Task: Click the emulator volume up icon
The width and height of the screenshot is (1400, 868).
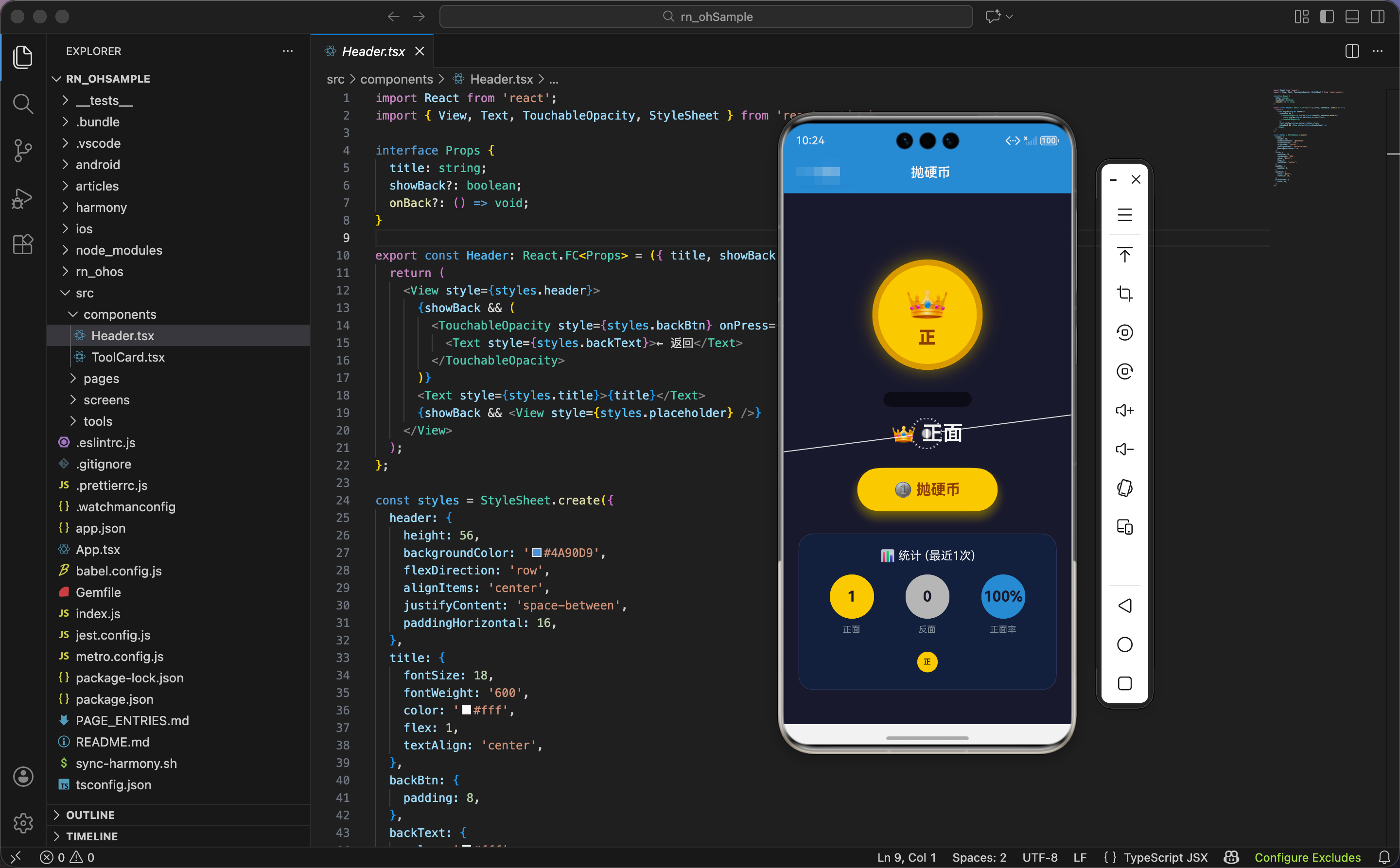Action: (1124, 411)
